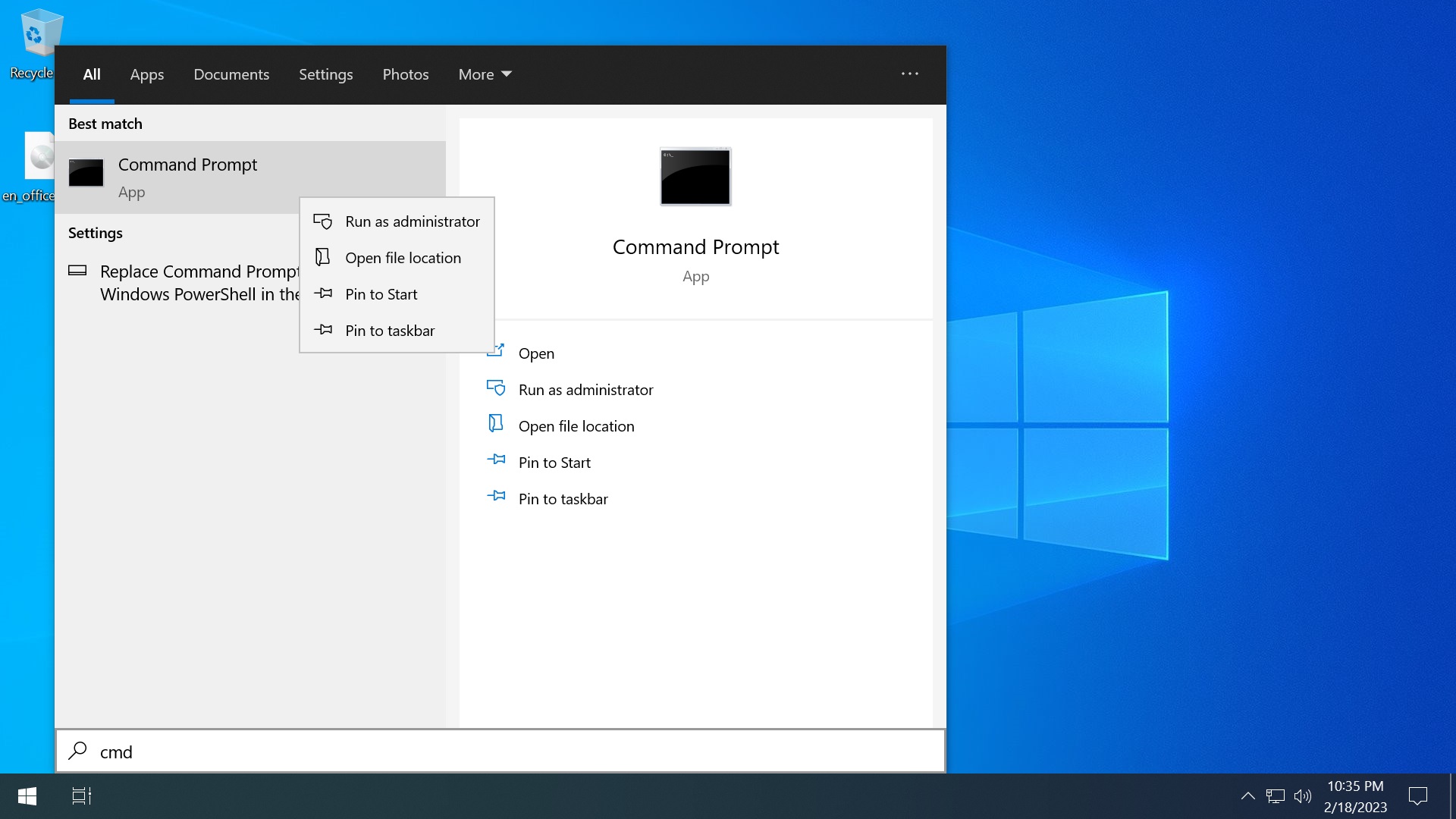Switch to the Settings search tab
Screen dimensions: 1456x819
(x=326, y=74)
